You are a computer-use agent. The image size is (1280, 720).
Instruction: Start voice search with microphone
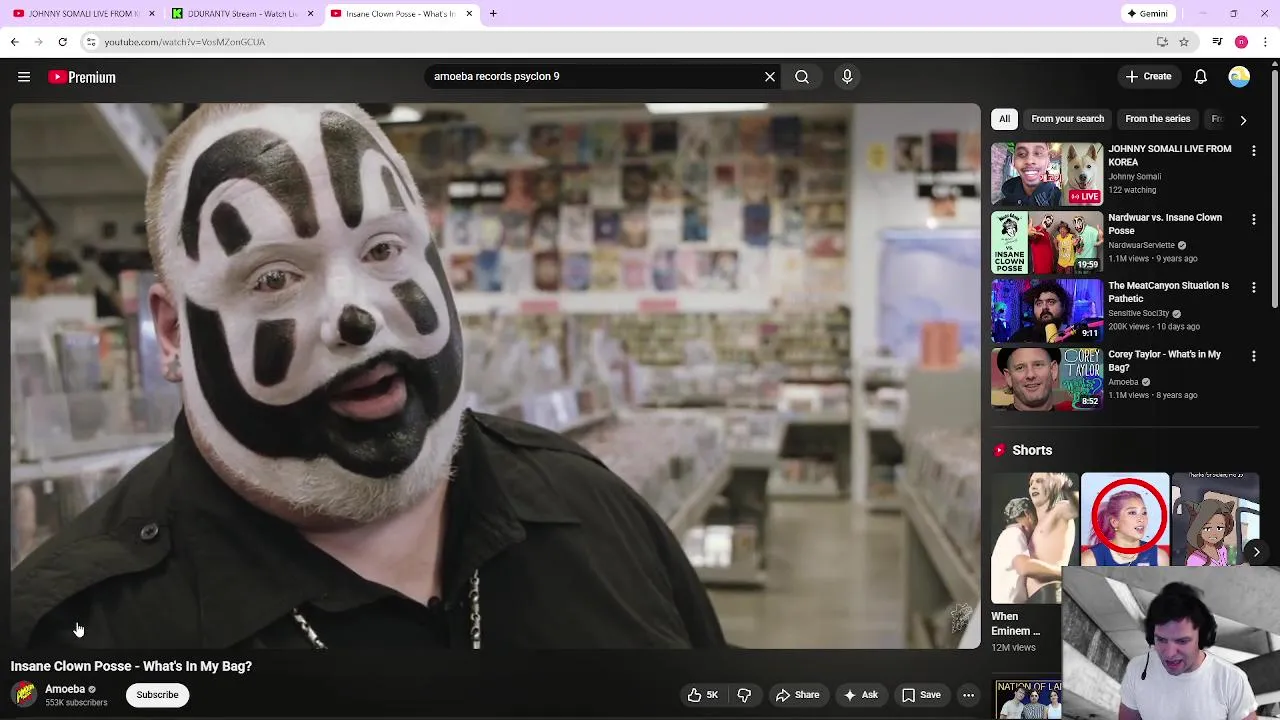tap(847, 76)
